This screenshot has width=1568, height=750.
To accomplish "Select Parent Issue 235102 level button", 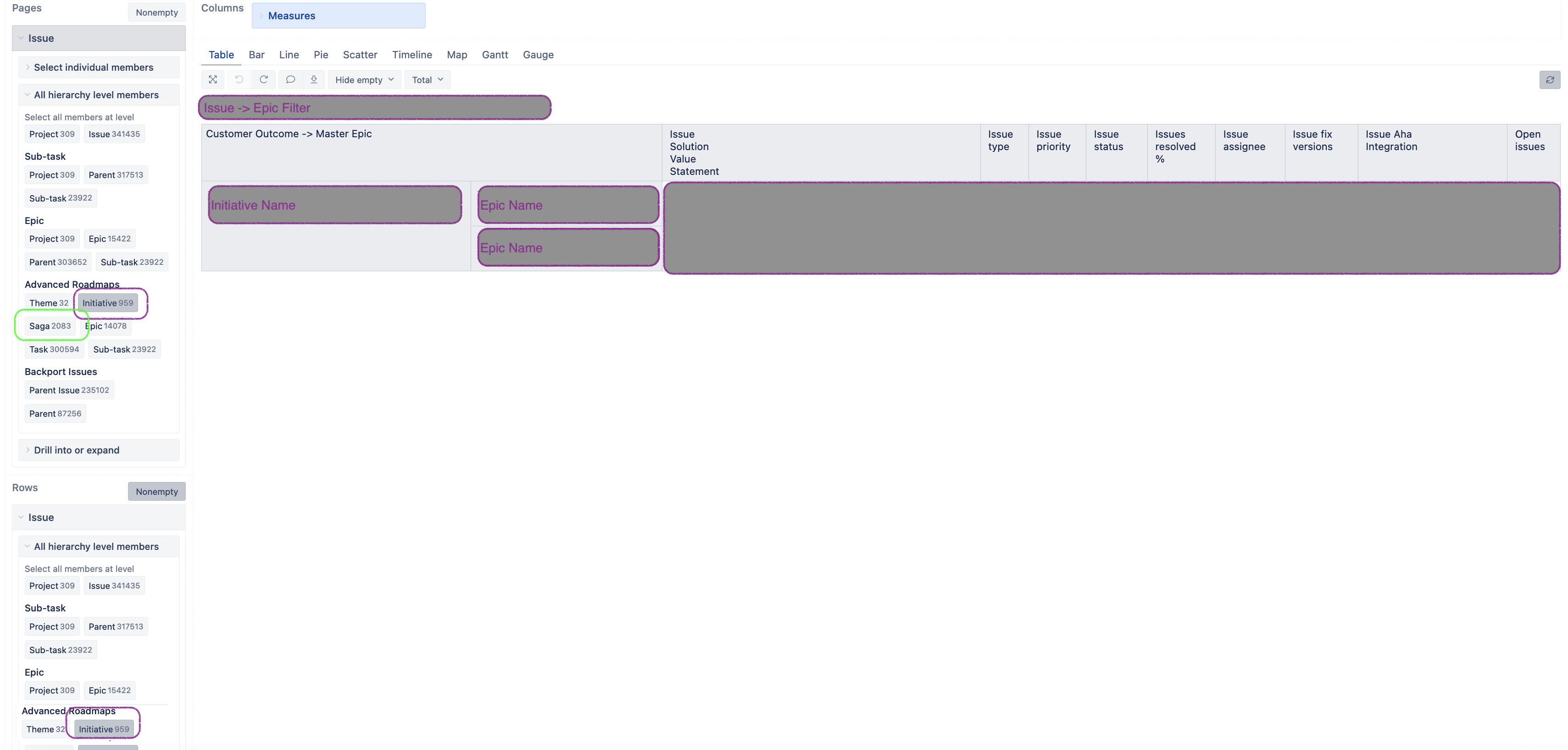I will click(69, 391).
